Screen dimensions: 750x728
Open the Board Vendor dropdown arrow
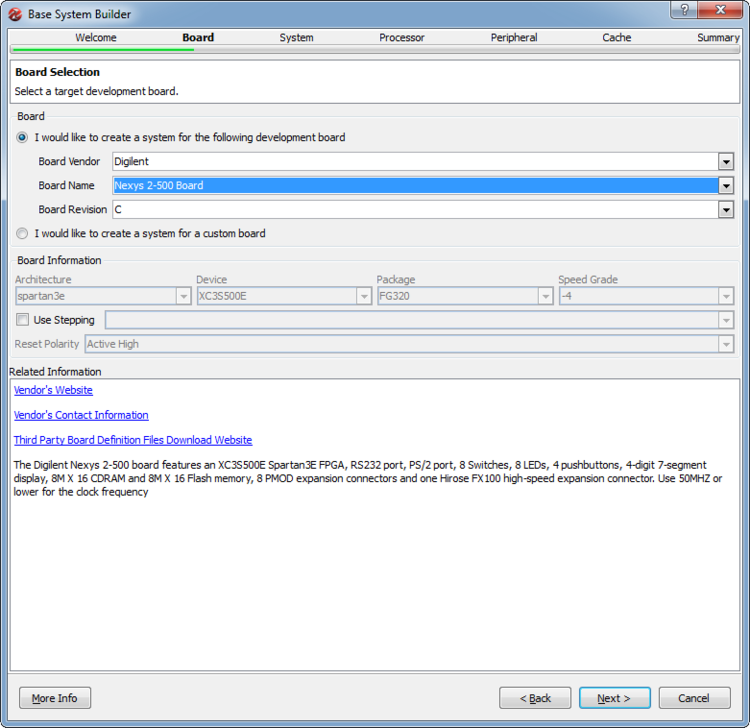726,162
